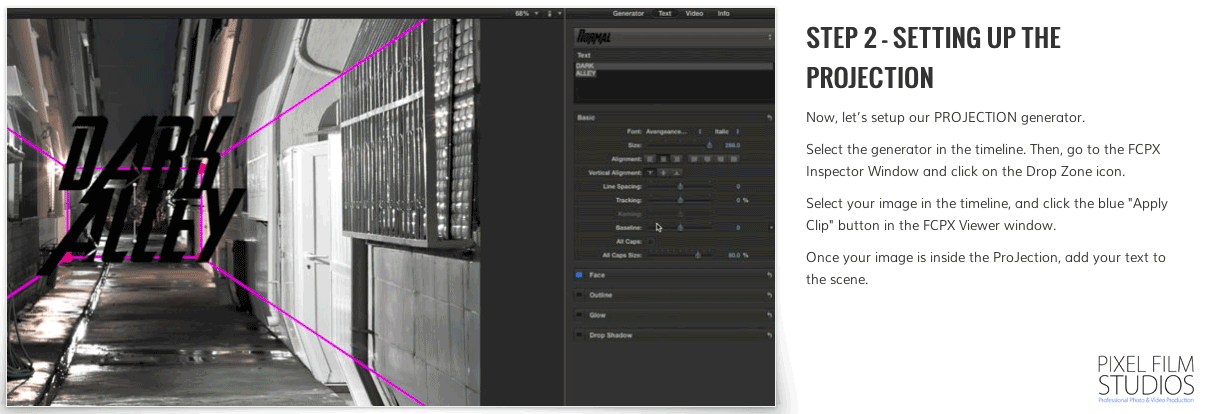Enable the Outline section checkbox
This screenshot has width=1205, height=414.
(x=579, y=295)
